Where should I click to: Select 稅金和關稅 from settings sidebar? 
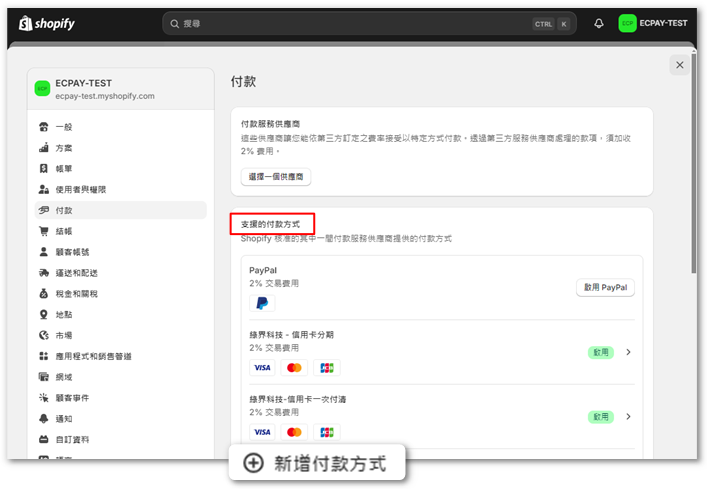[76, 294]
